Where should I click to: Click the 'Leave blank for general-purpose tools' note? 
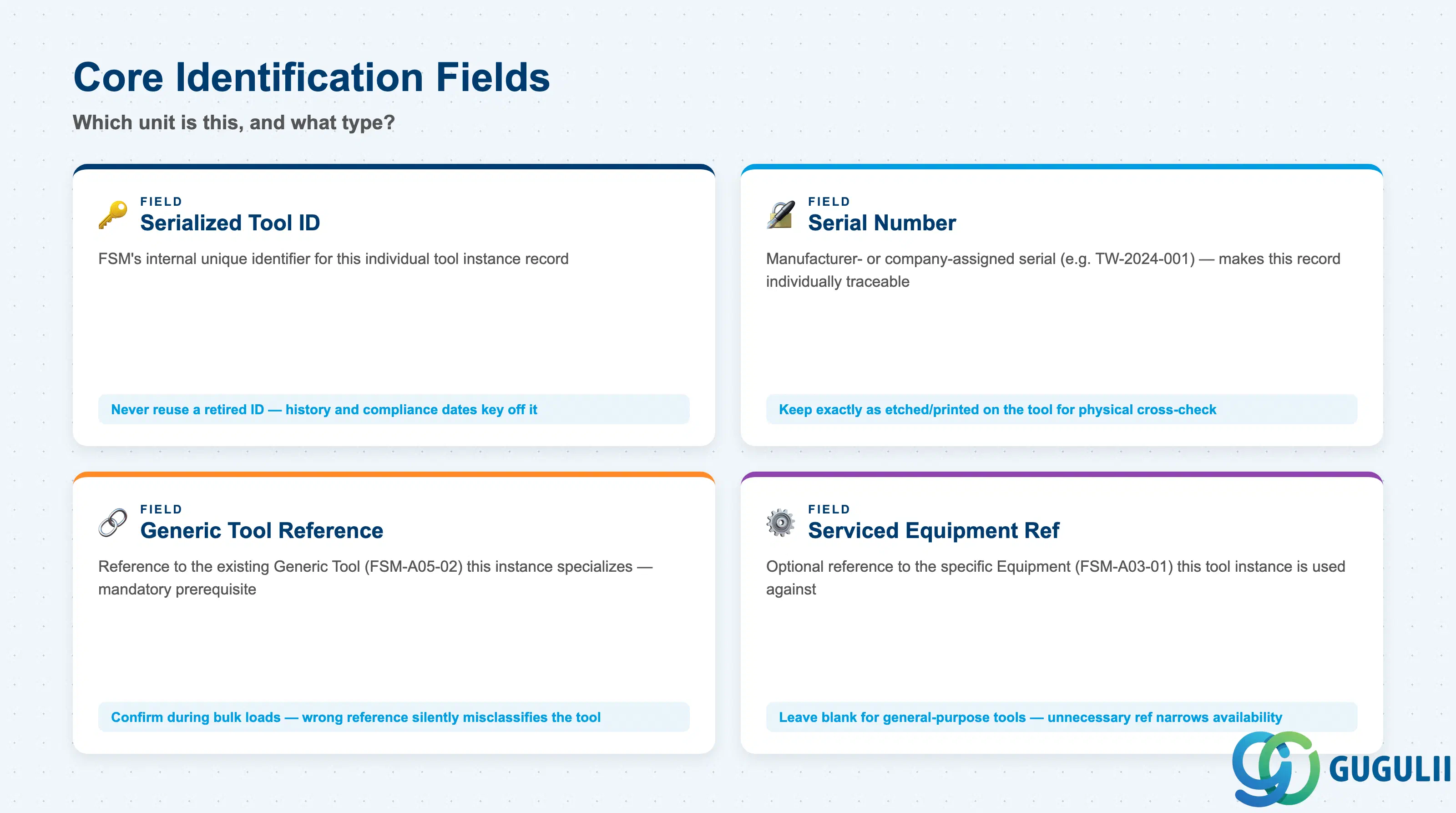1062,717
